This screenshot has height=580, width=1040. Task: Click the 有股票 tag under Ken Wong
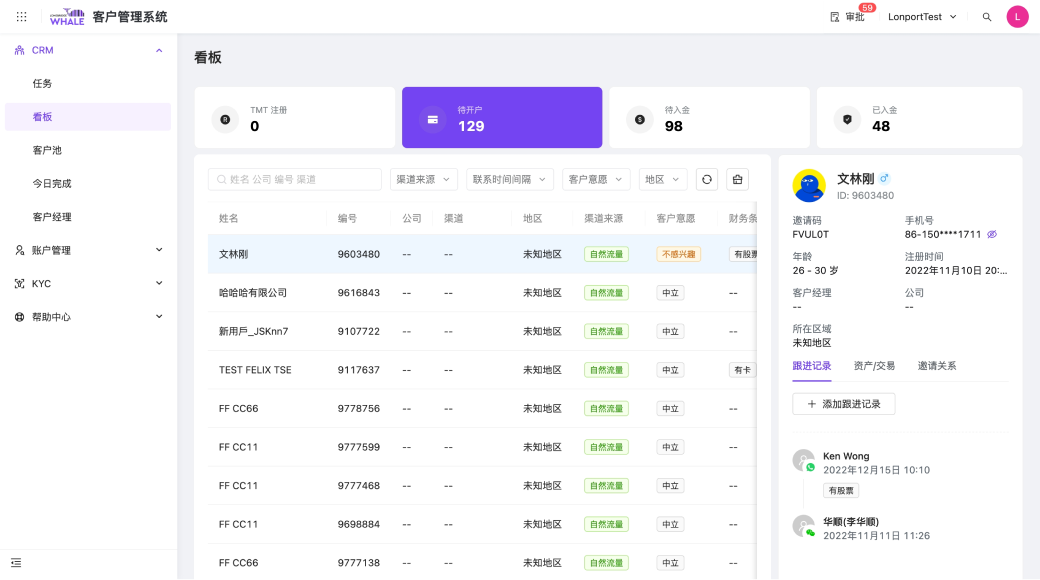[841, 490]
